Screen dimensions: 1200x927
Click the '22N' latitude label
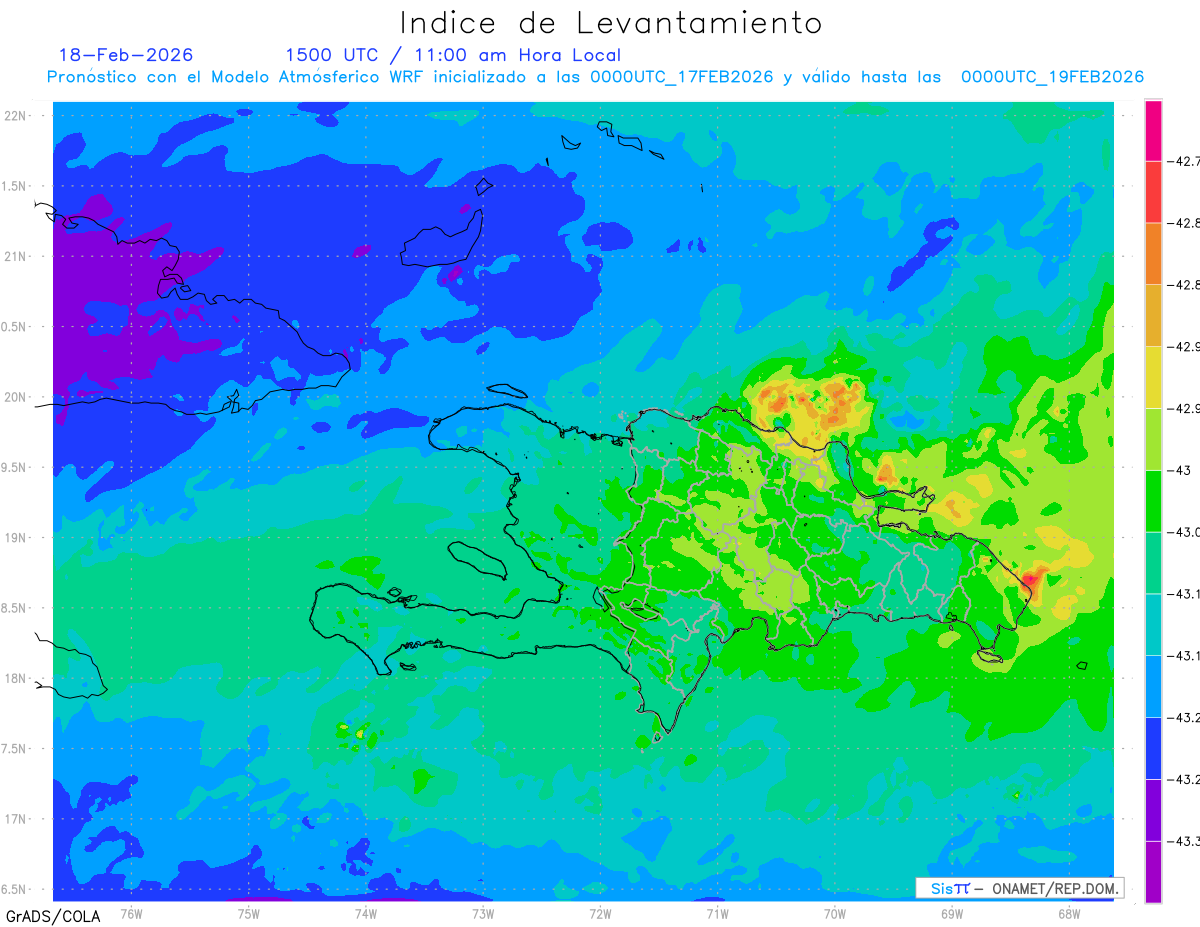pyautogui.click(x=16, y=116)
